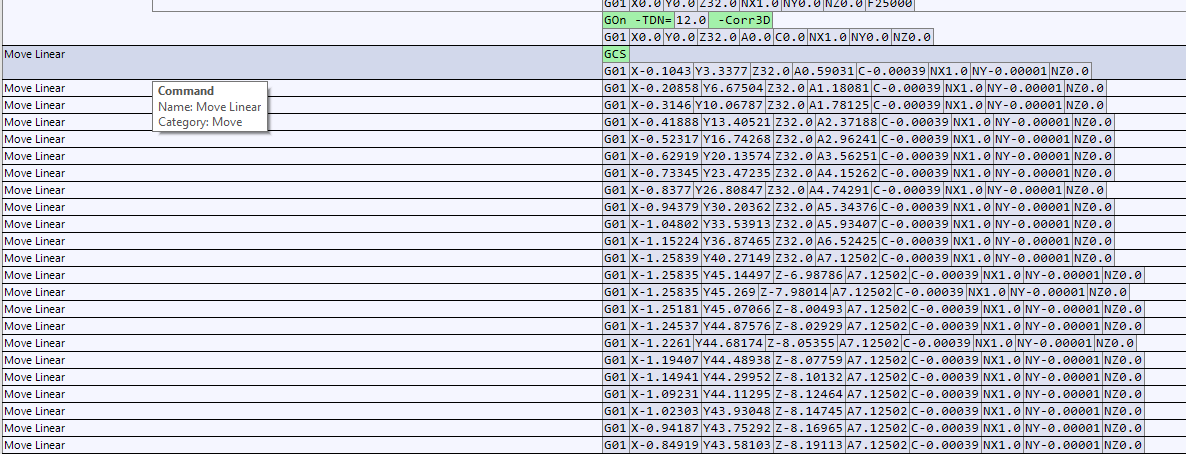The image size is (1186, 454).
Task: Select the A0.59031 cell
Action: 824,71
